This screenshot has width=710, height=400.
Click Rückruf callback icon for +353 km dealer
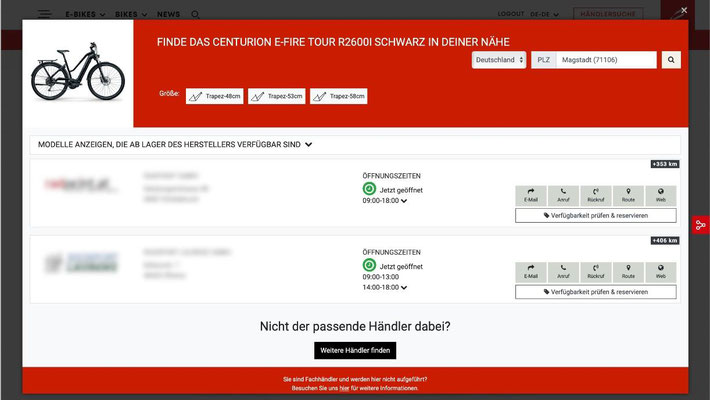click(596, 195)
